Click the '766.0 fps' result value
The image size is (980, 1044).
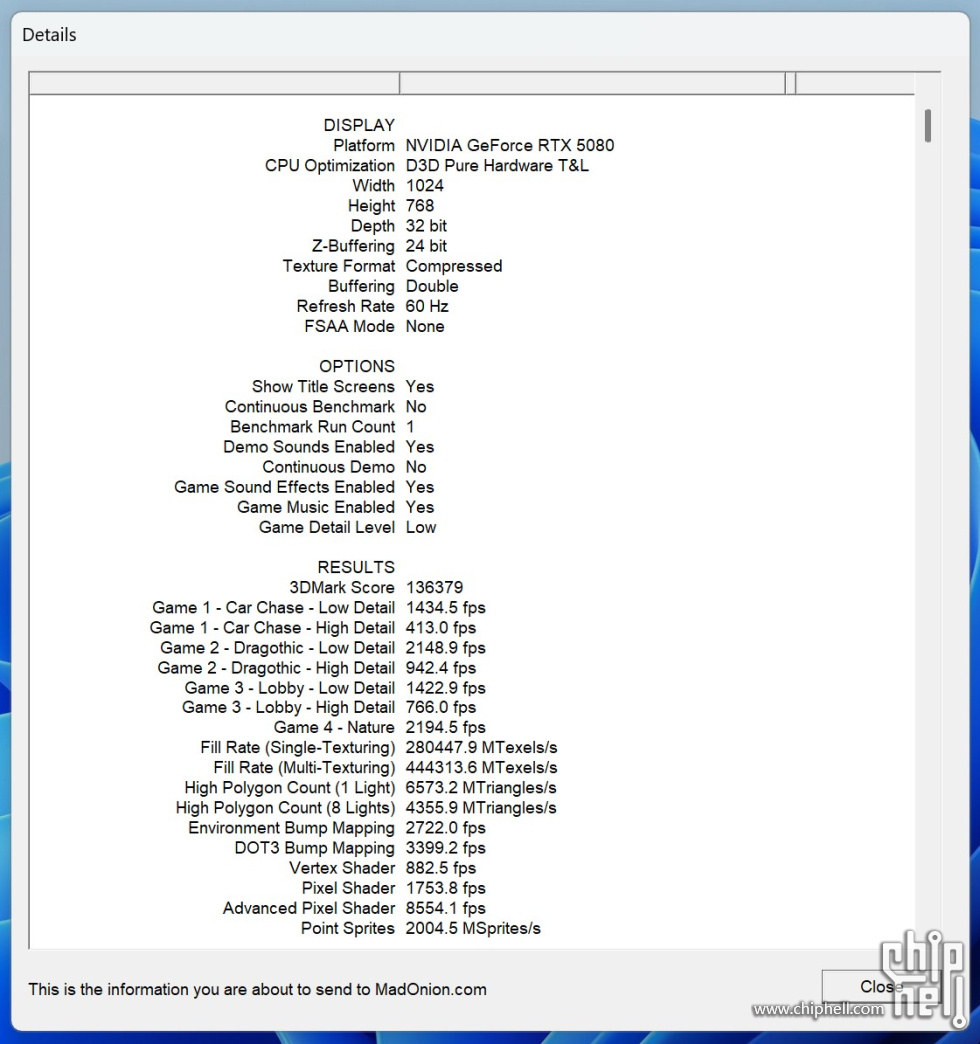[x=441, y=707]
